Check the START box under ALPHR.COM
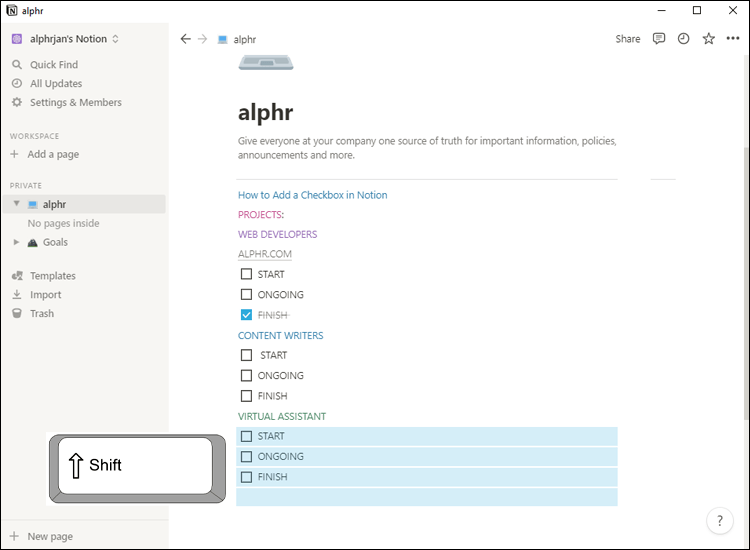Viewport: 750px width, 550px height. coord(246,274)
